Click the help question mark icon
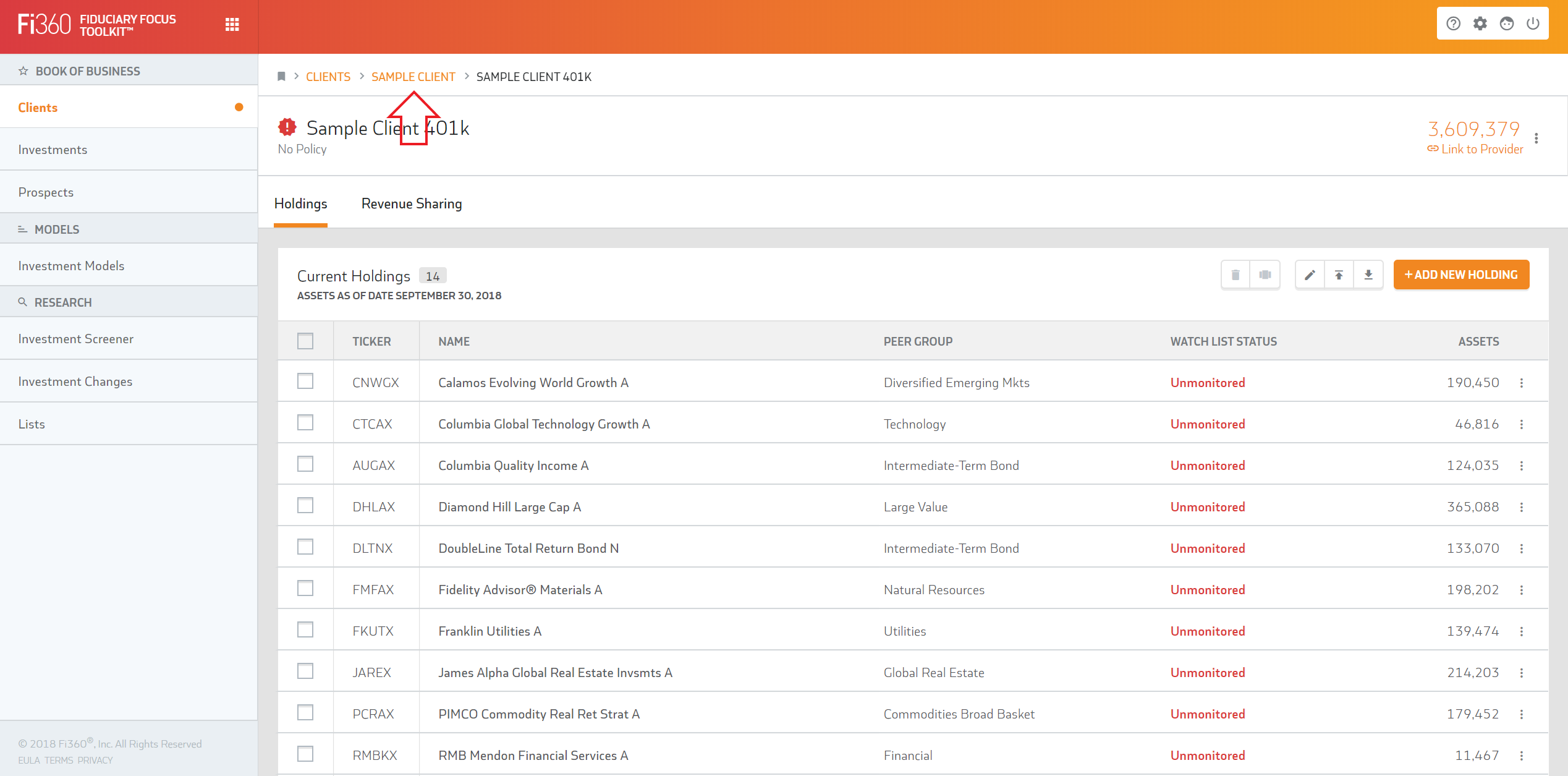Image resolution: width=1568 pixels, height=776 pixels. (1453, 23)
